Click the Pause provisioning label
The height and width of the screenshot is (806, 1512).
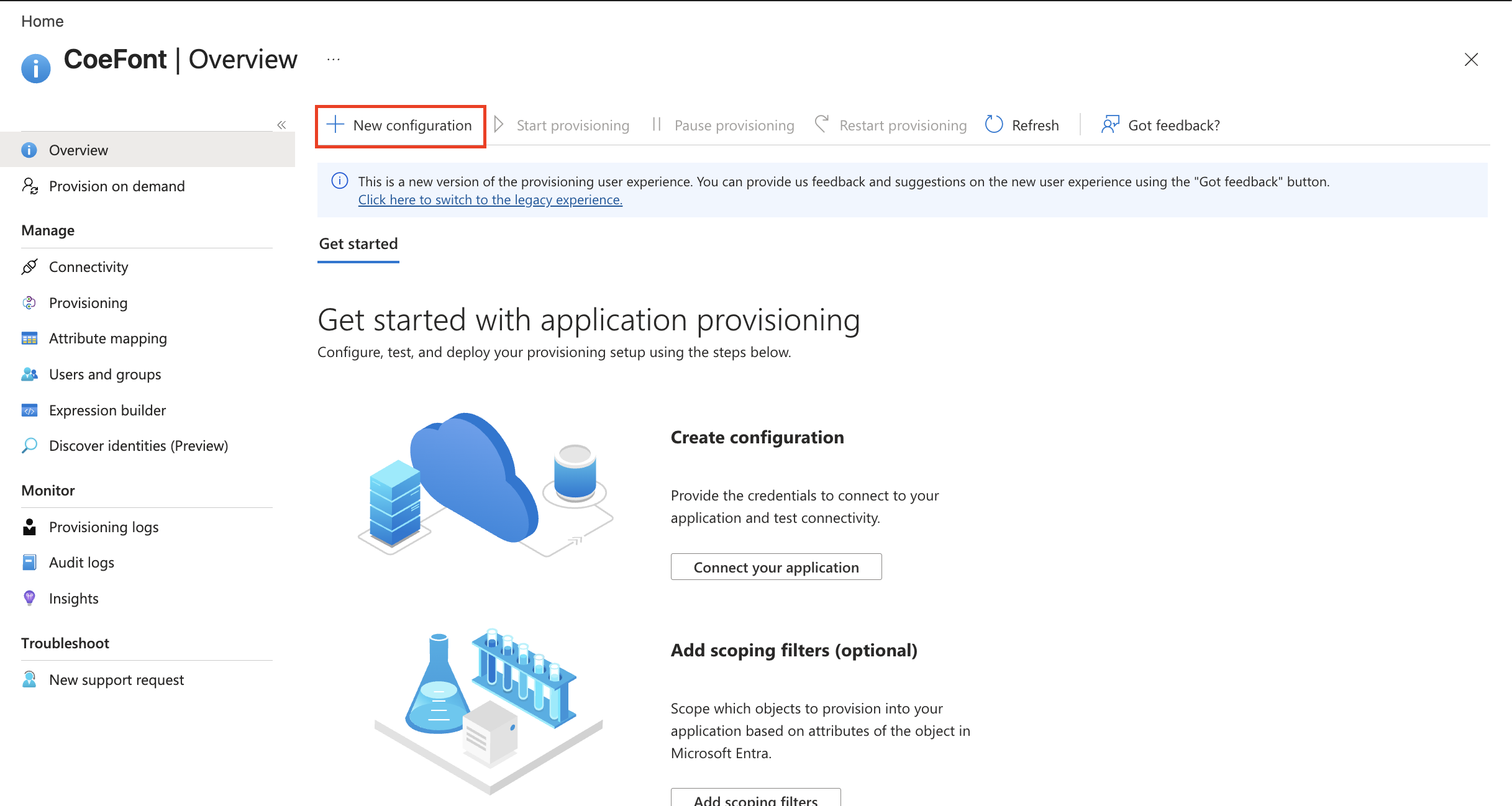pyautogui.click(x=734, y=125)
